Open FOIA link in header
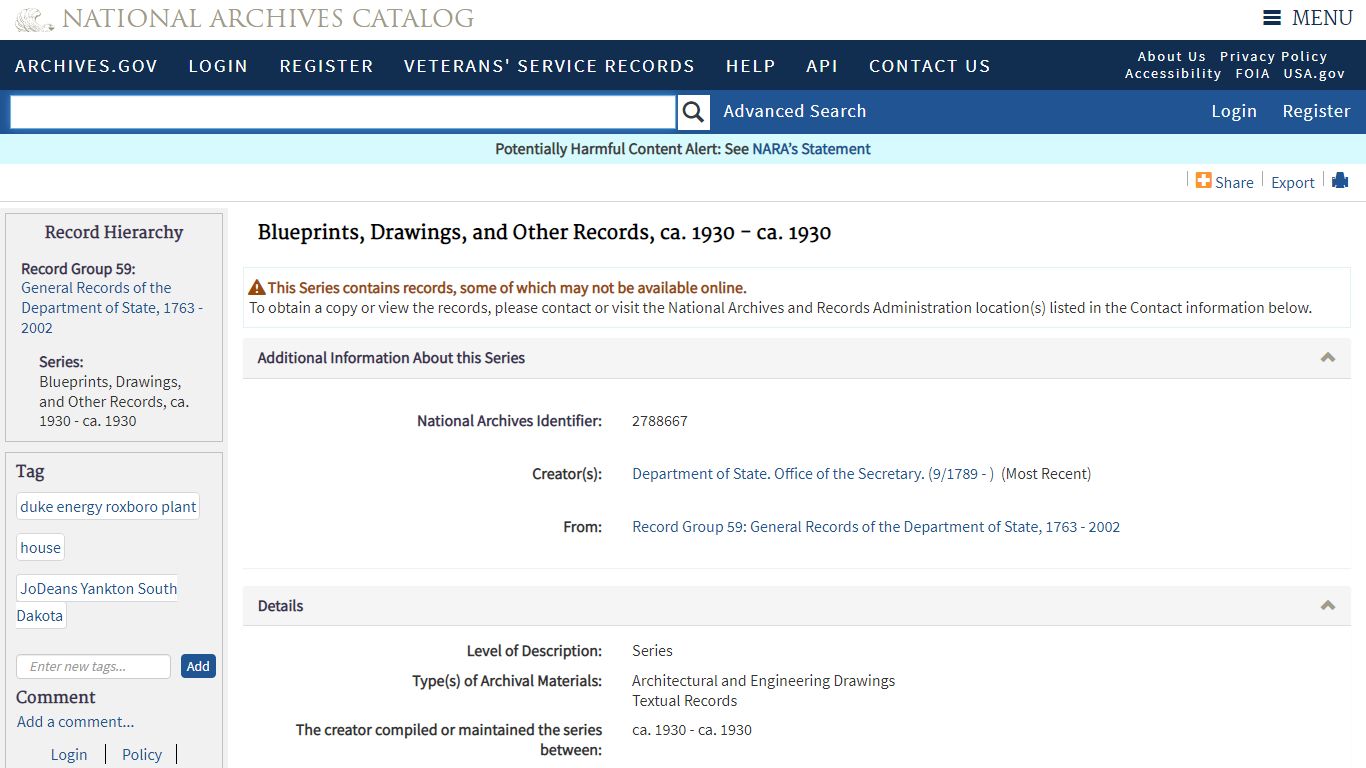Screen dimensions: 1366x768 1252,74
